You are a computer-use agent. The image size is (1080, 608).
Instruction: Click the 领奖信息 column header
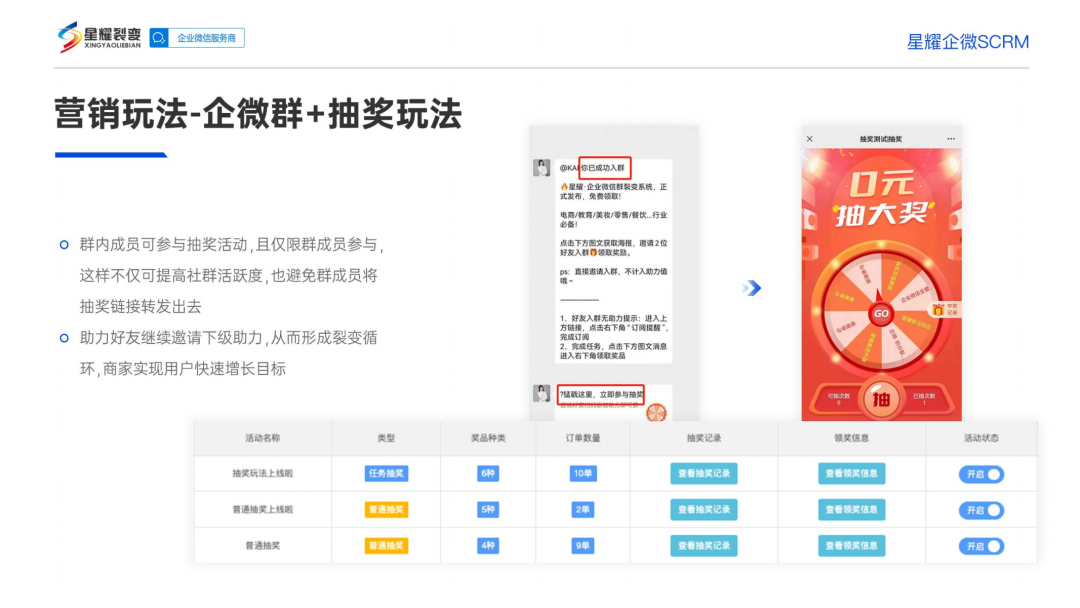[851, 438]
